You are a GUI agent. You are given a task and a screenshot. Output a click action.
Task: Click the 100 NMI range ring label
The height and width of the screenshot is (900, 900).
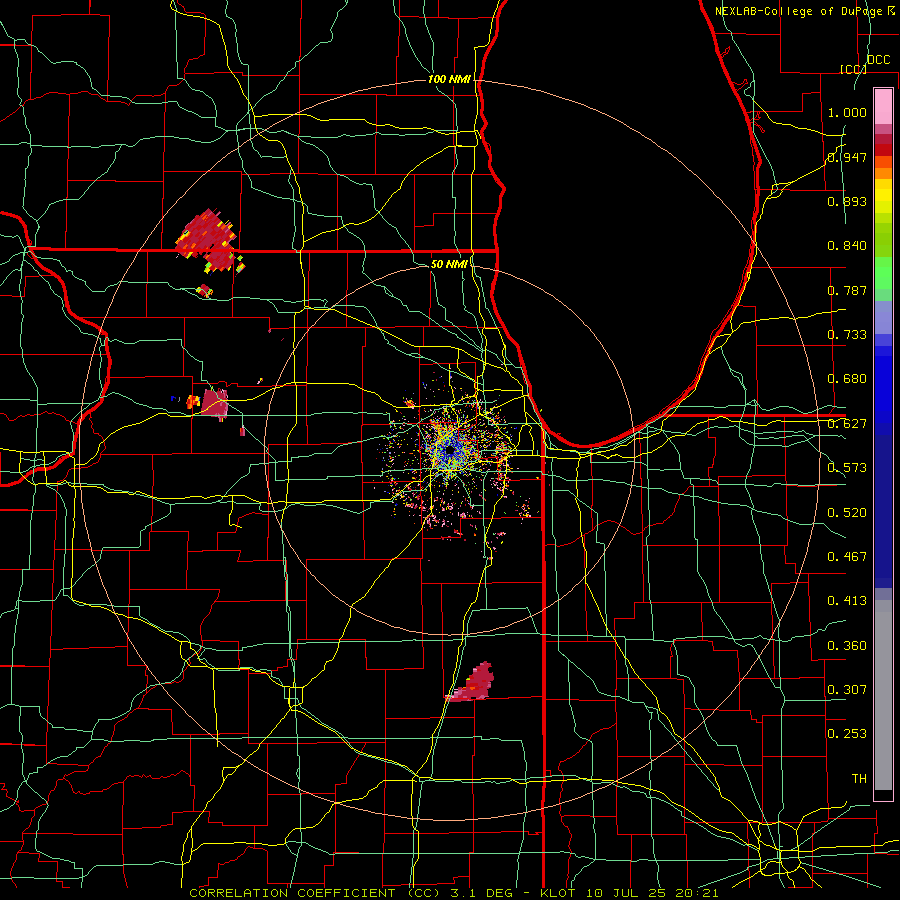(449, 79)
